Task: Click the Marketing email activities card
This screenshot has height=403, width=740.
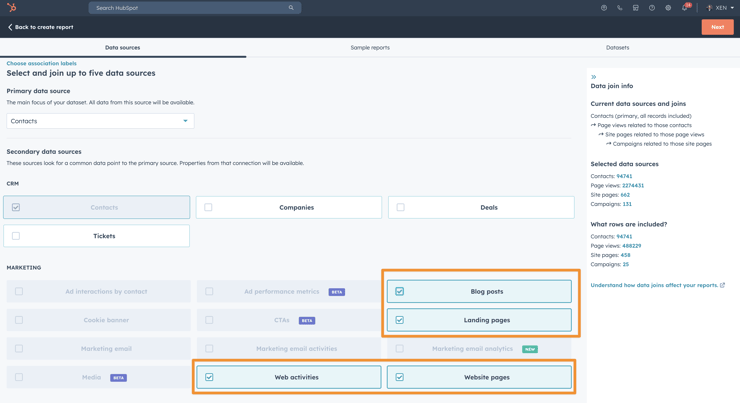Action: [289, 349]
